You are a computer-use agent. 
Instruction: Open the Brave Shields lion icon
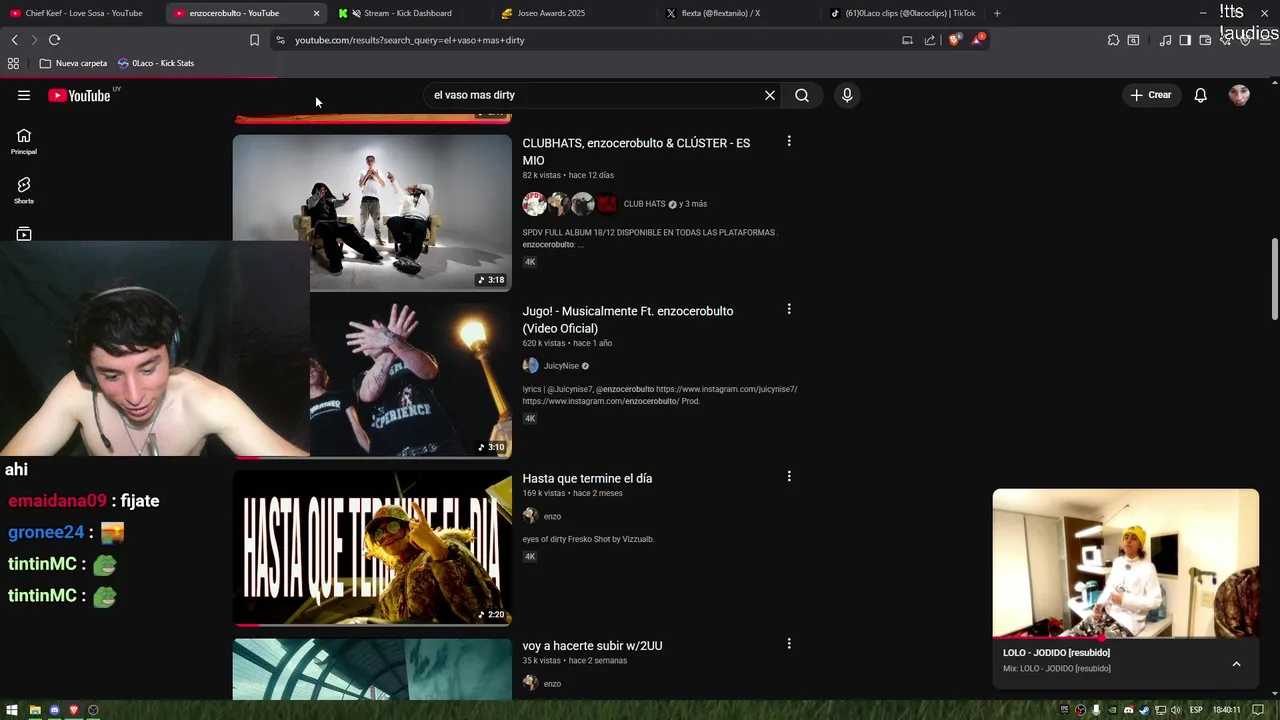coord(954,40)
